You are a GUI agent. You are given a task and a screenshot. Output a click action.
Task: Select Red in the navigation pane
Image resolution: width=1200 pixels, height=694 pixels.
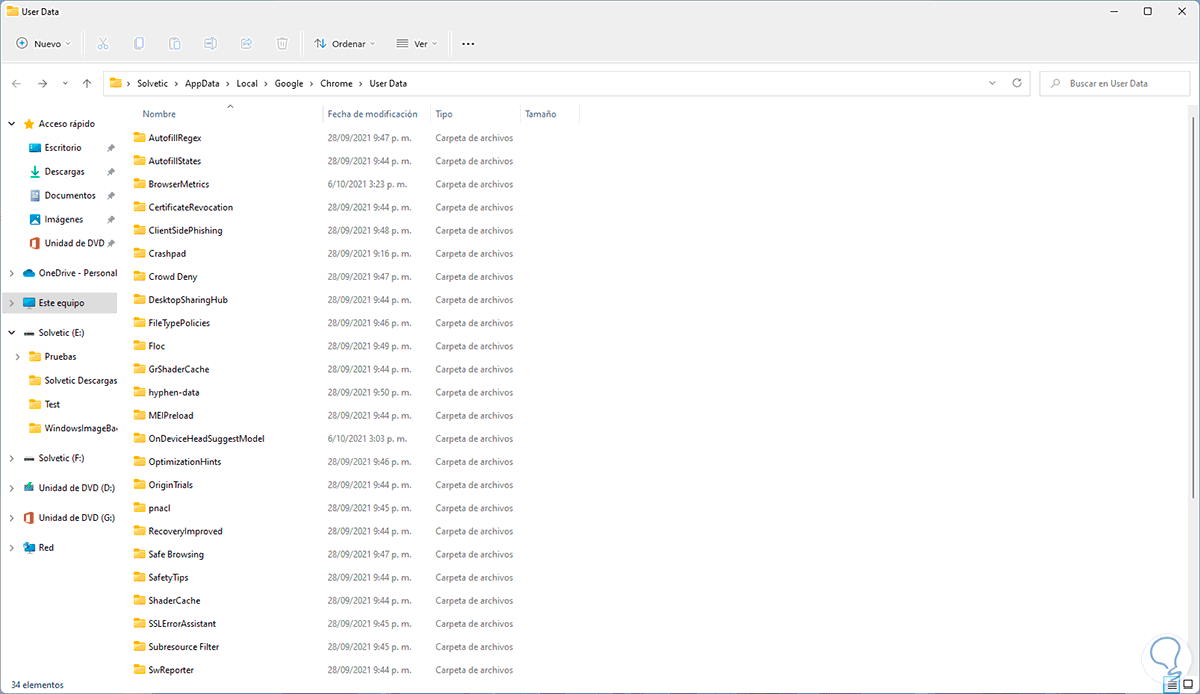[46, 548]
